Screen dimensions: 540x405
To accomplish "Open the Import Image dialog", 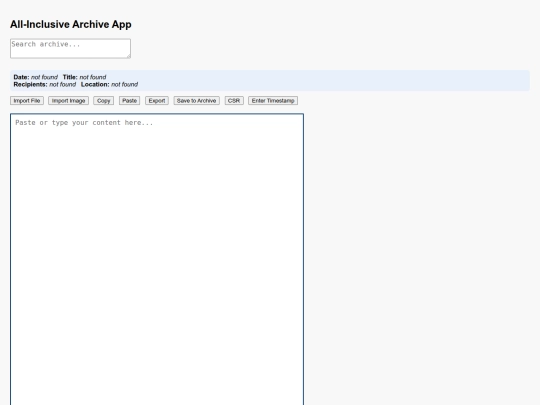I will point(69,101).
